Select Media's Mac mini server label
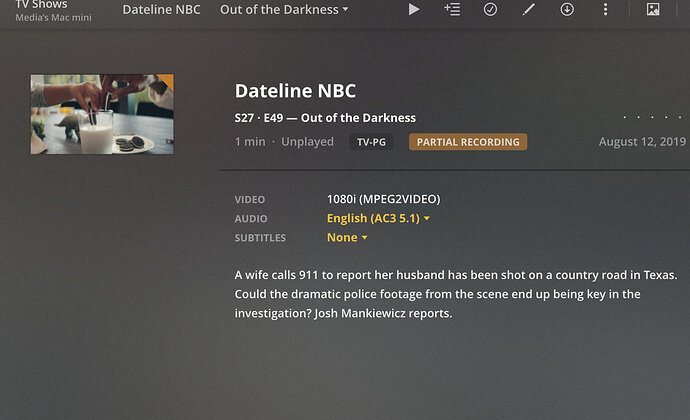The width and height of the screenshot is (690, 420). point(54,18)
